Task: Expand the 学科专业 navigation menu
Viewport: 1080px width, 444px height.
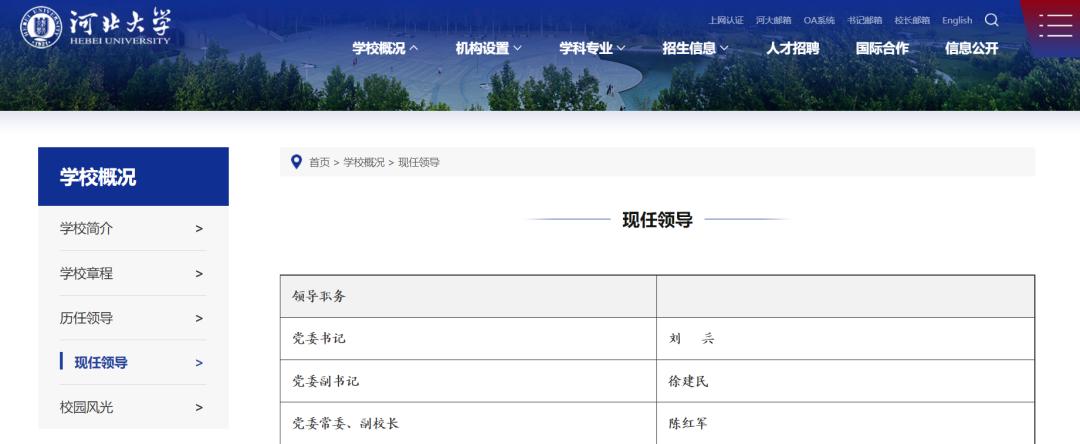Action: pyautogui.click(x=592, y=48)
